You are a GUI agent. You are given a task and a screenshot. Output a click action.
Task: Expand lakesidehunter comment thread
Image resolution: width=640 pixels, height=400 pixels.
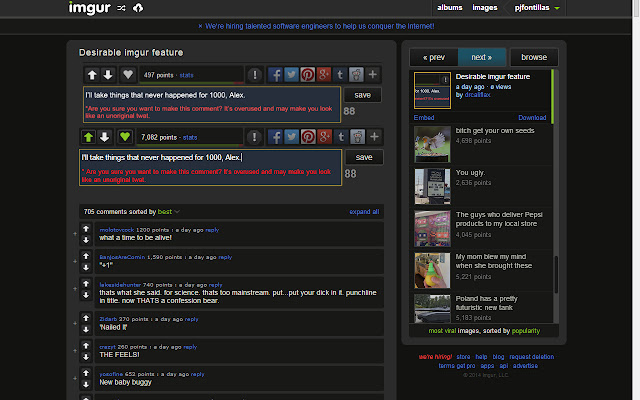[x=75, y=289]
